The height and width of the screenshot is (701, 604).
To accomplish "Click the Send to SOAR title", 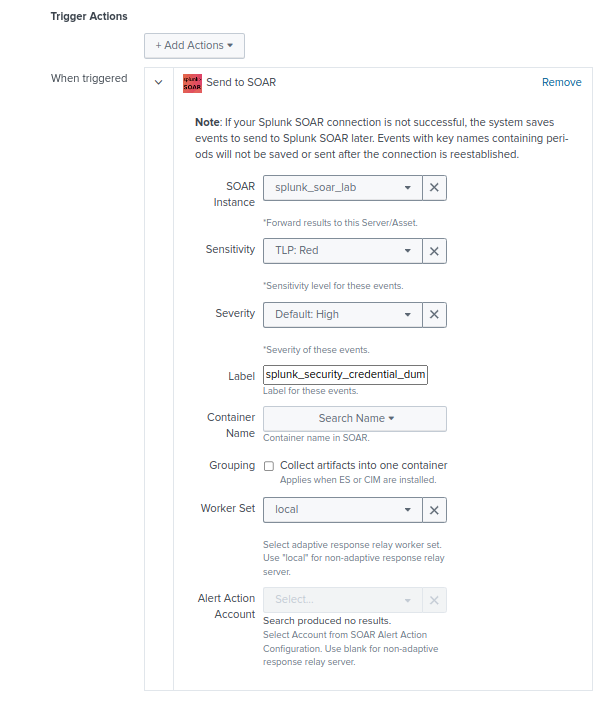I will (241, 82).
